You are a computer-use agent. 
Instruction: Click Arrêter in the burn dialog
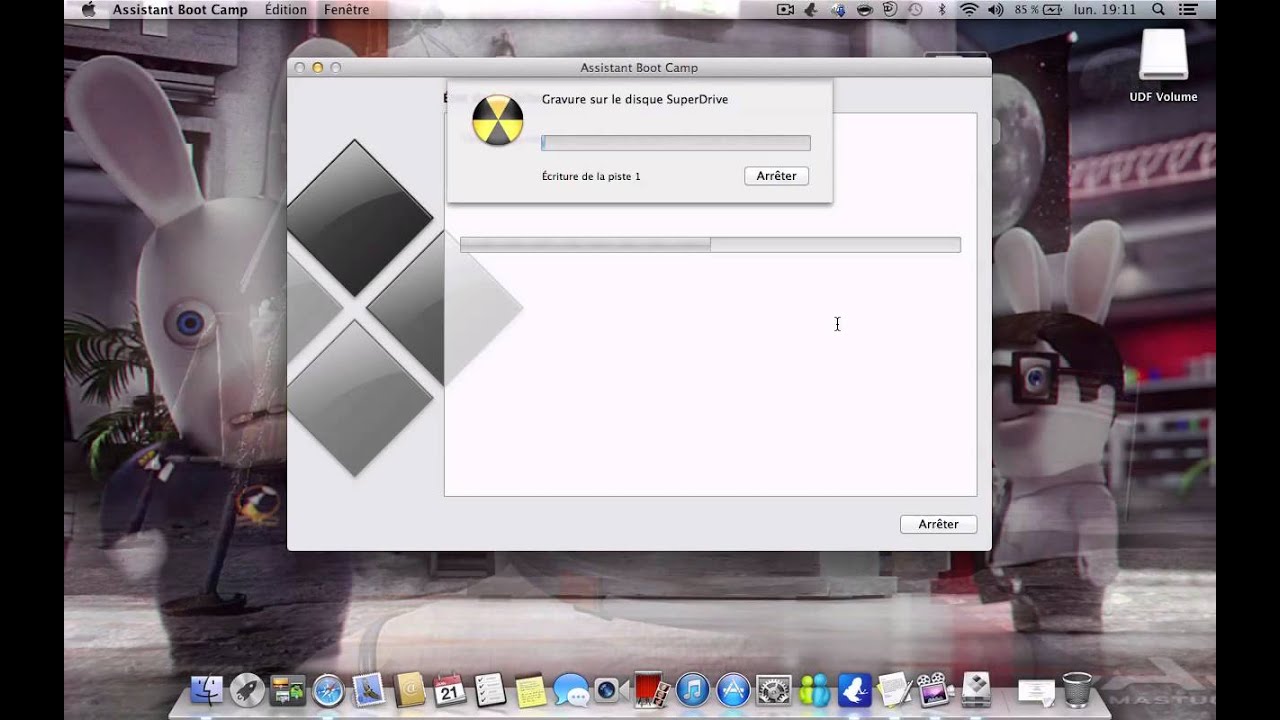776,176
